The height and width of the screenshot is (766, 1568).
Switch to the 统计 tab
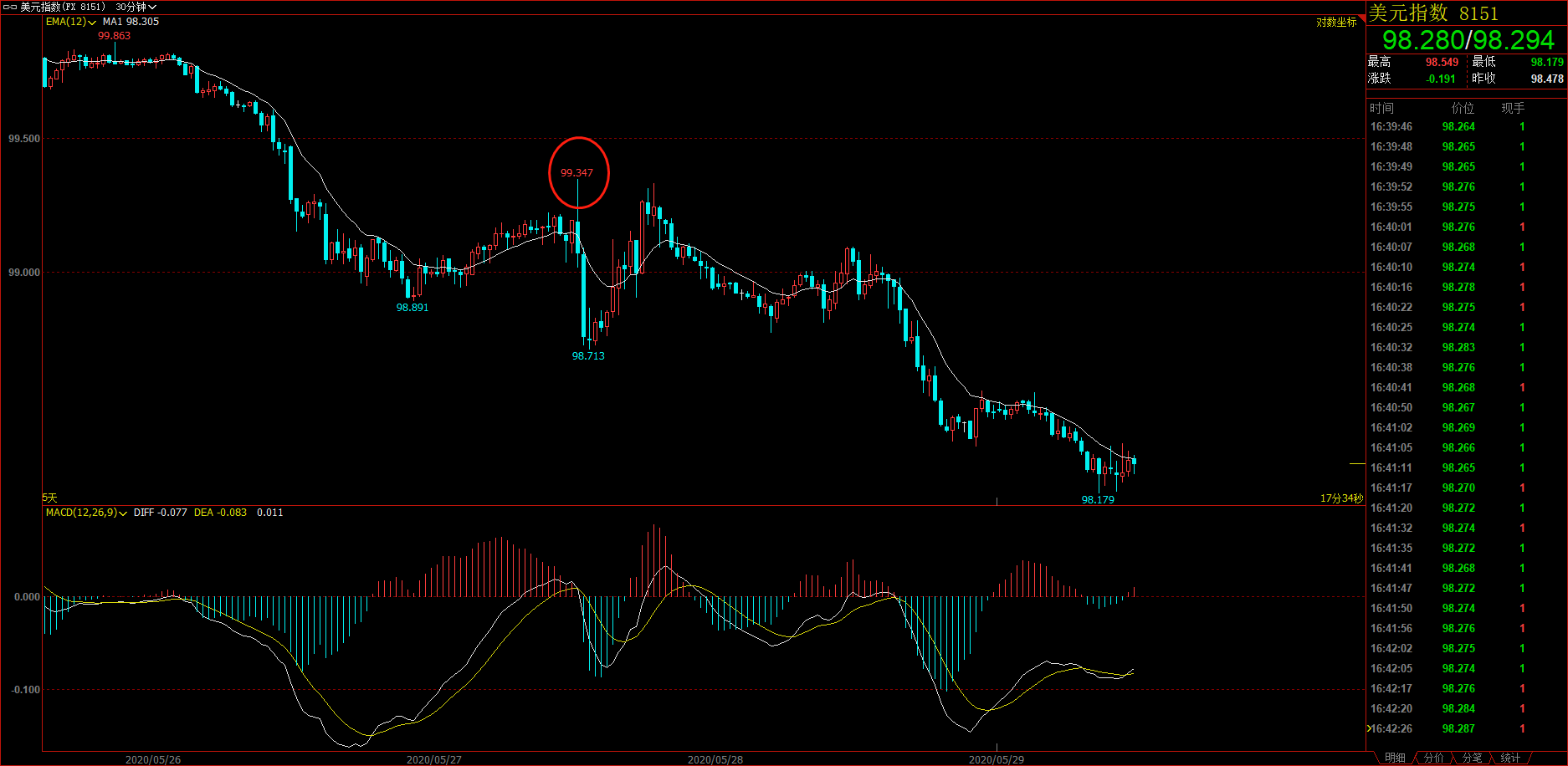(x=1510, y=758)
